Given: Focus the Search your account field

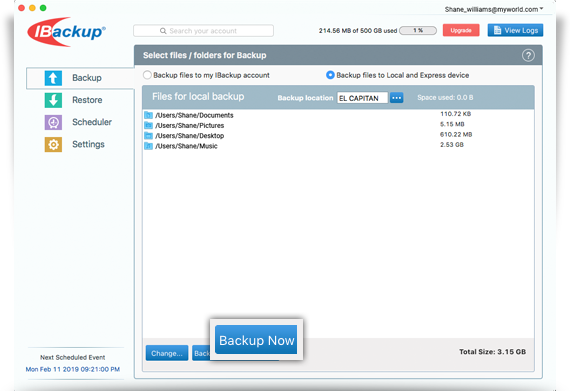Looking at the screenshot, I should (x=204, y=31).
